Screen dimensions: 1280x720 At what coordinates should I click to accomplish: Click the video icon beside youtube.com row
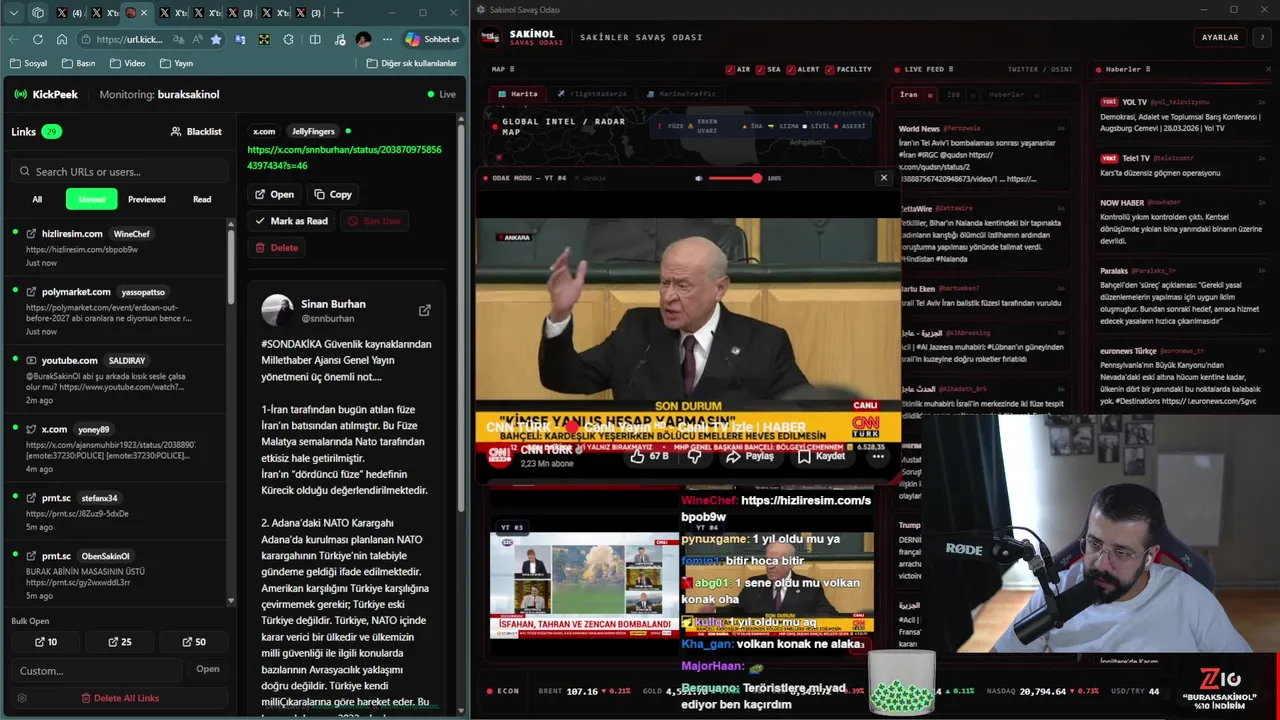pos(31,360)
